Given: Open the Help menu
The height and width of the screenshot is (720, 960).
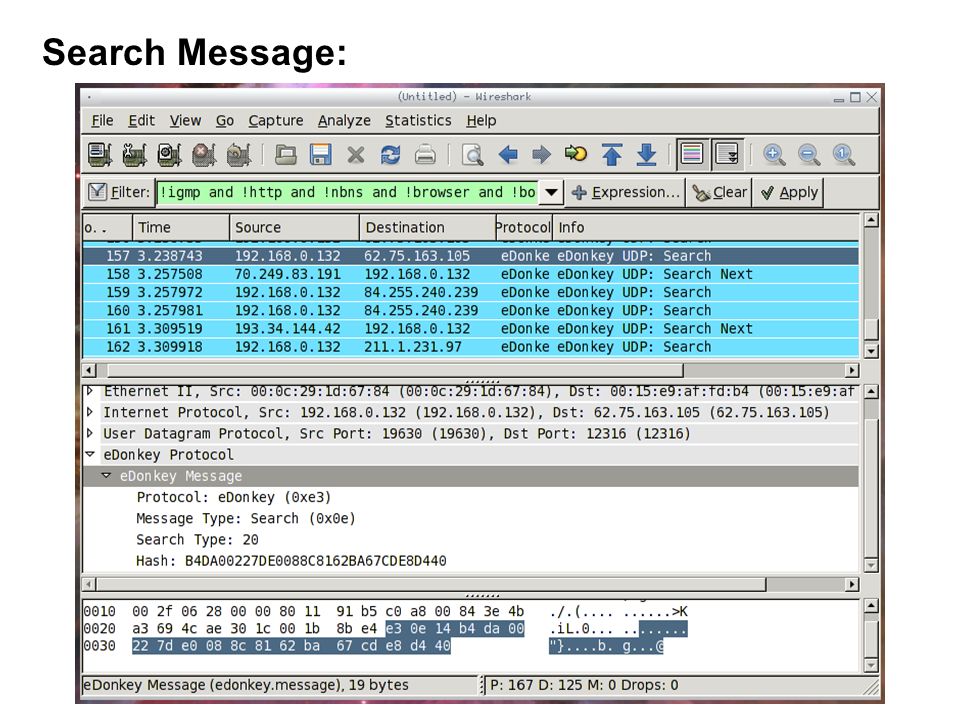Looking at the screenshot, I should point(481,121).
